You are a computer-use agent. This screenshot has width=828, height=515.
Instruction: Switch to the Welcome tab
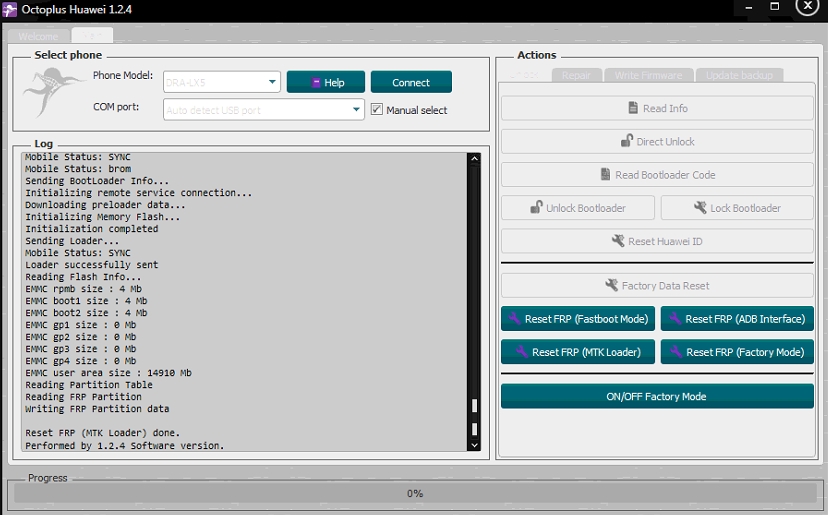tap(39, 36)
